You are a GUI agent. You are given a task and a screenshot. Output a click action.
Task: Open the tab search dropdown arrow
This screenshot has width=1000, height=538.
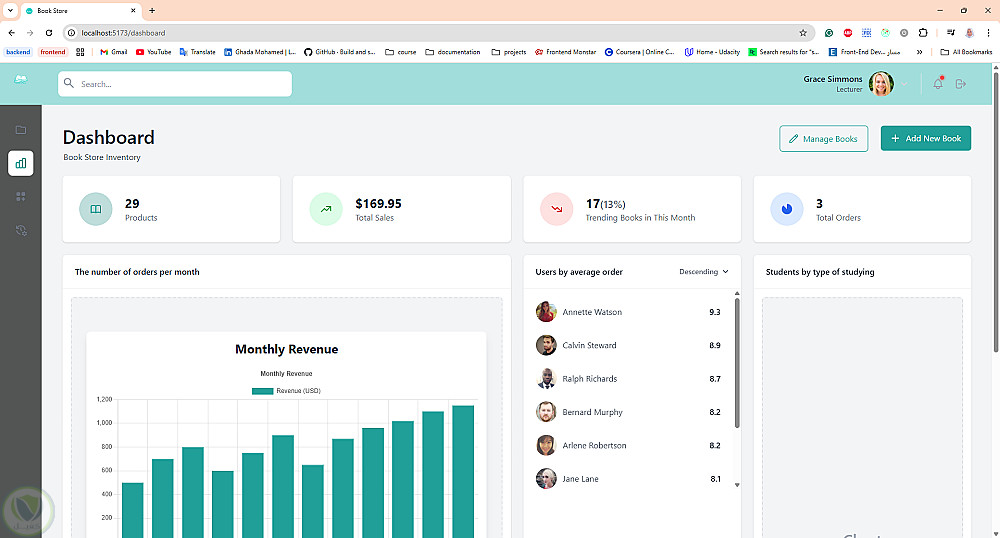pos(10,10)
